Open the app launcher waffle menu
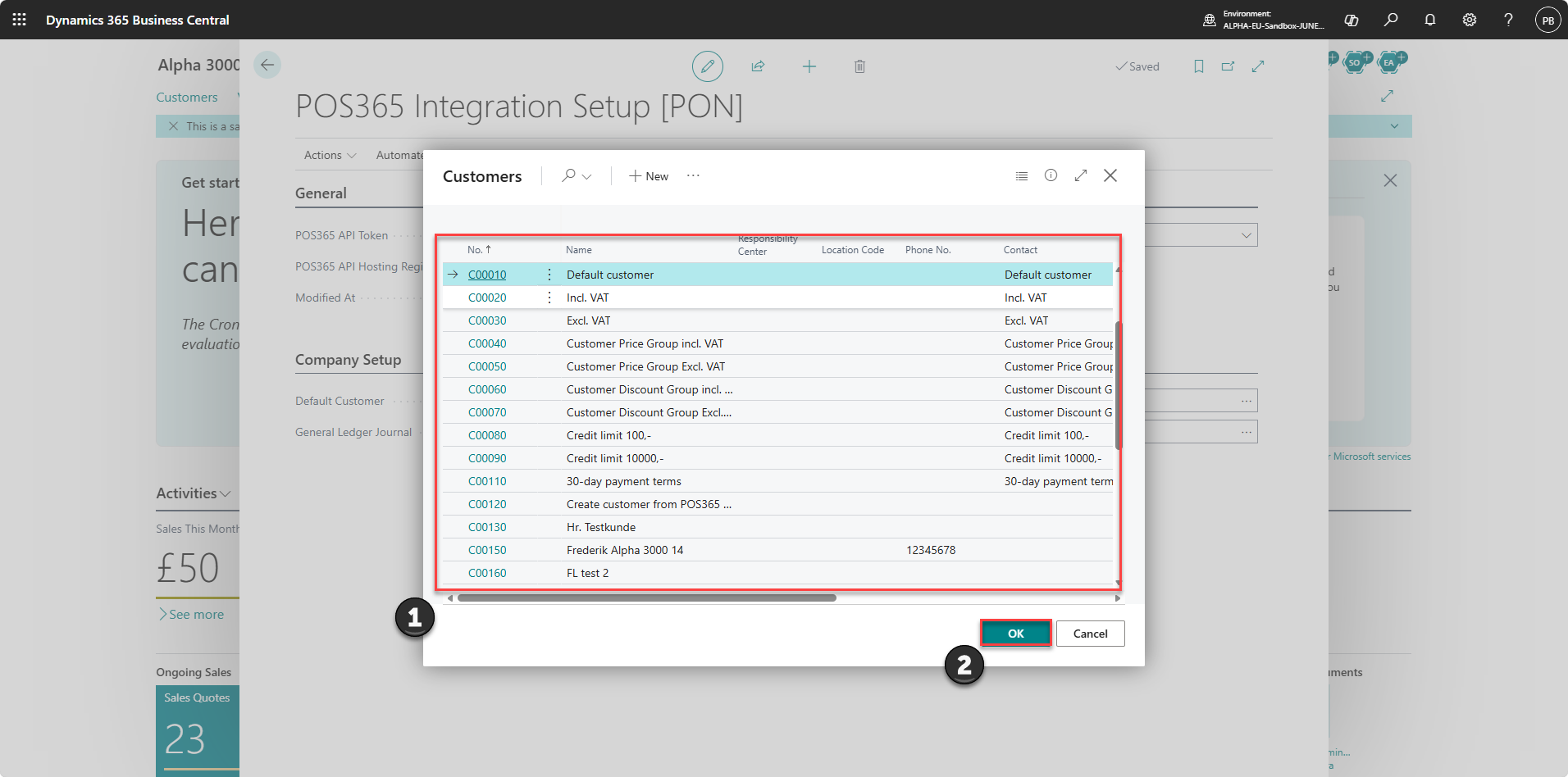1568x777 pixels. pos(19,20)
